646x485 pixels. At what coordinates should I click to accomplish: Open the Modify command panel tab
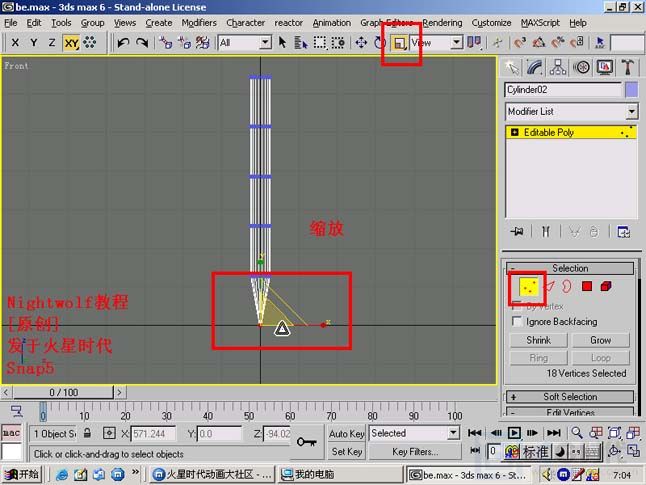click(x=534, y=68)
